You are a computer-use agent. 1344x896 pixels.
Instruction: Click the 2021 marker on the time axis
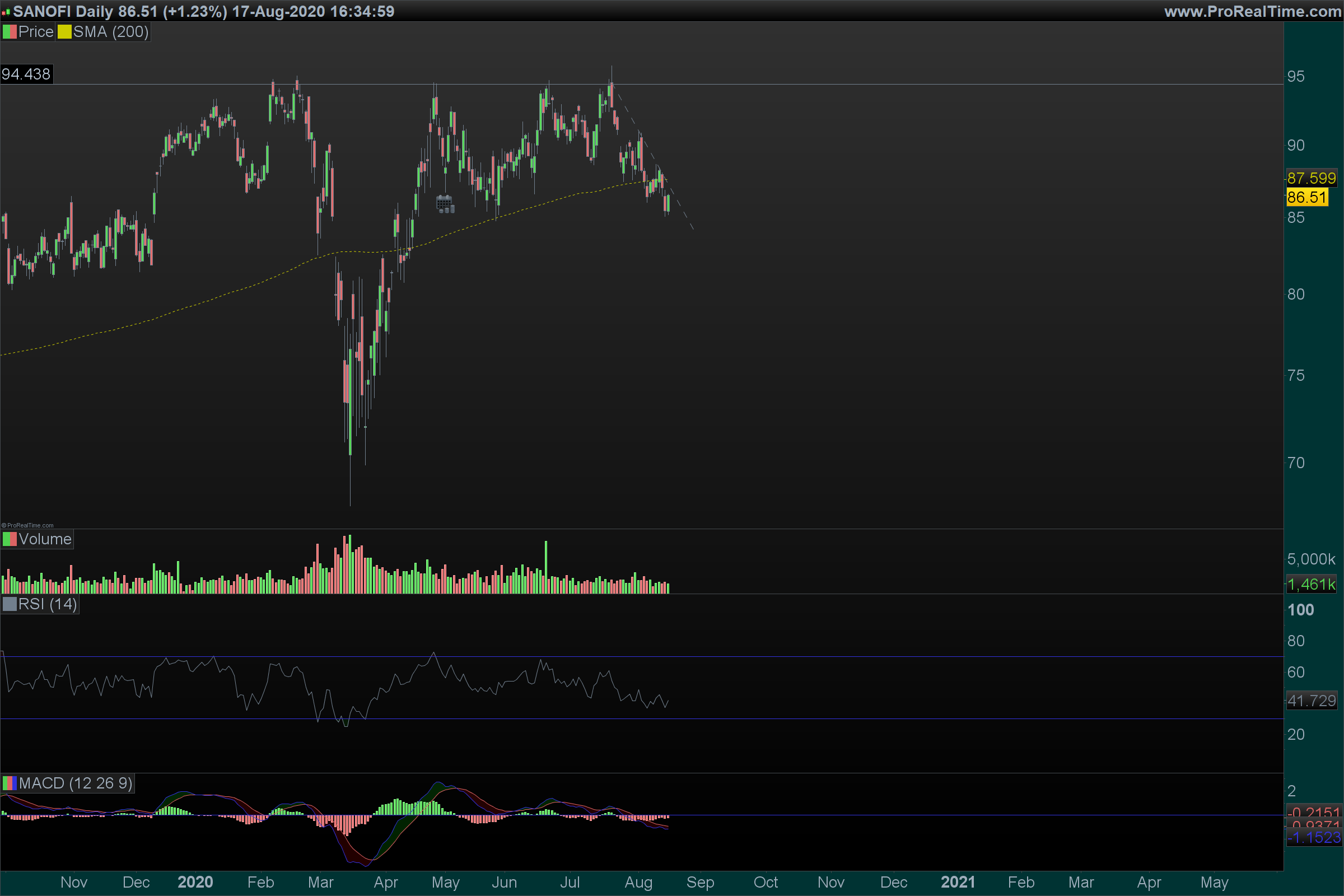point(958,883)
